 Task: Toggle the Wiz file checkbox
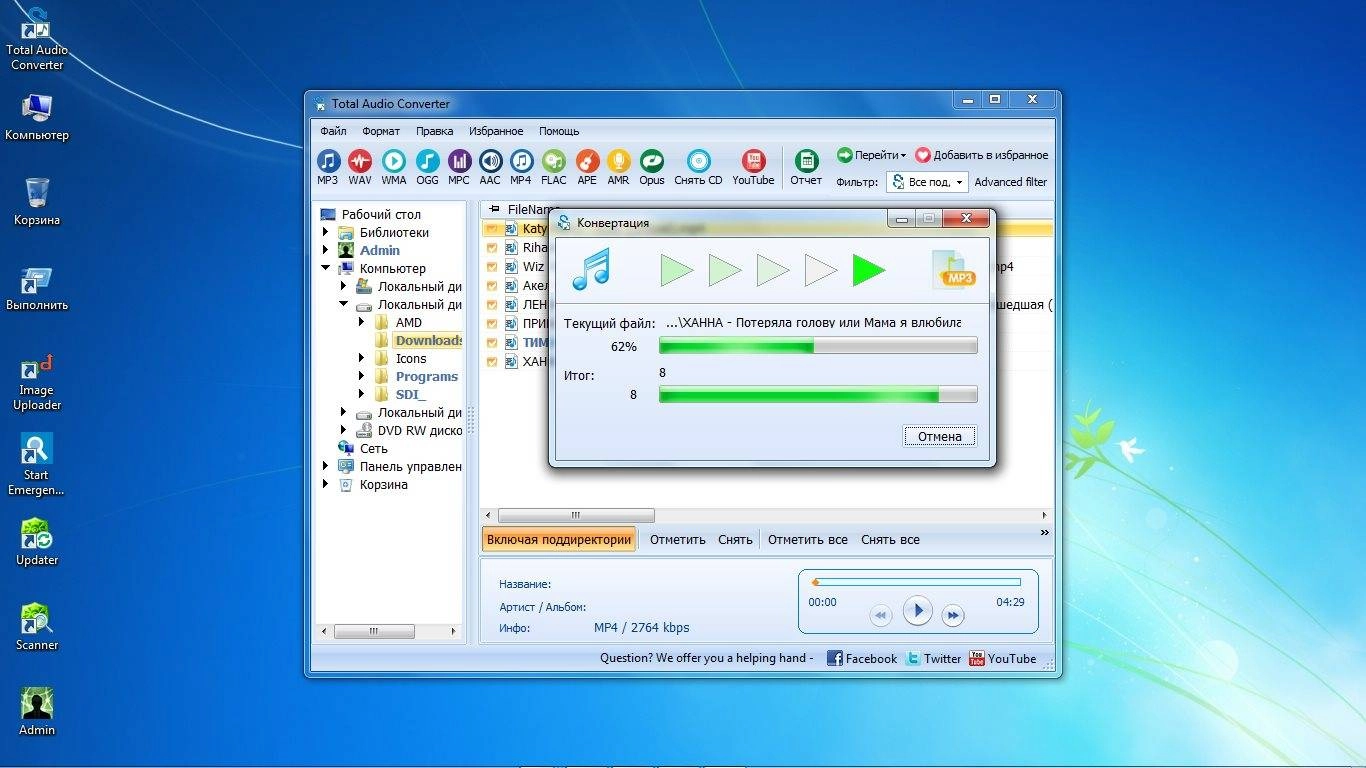[492, 267]
